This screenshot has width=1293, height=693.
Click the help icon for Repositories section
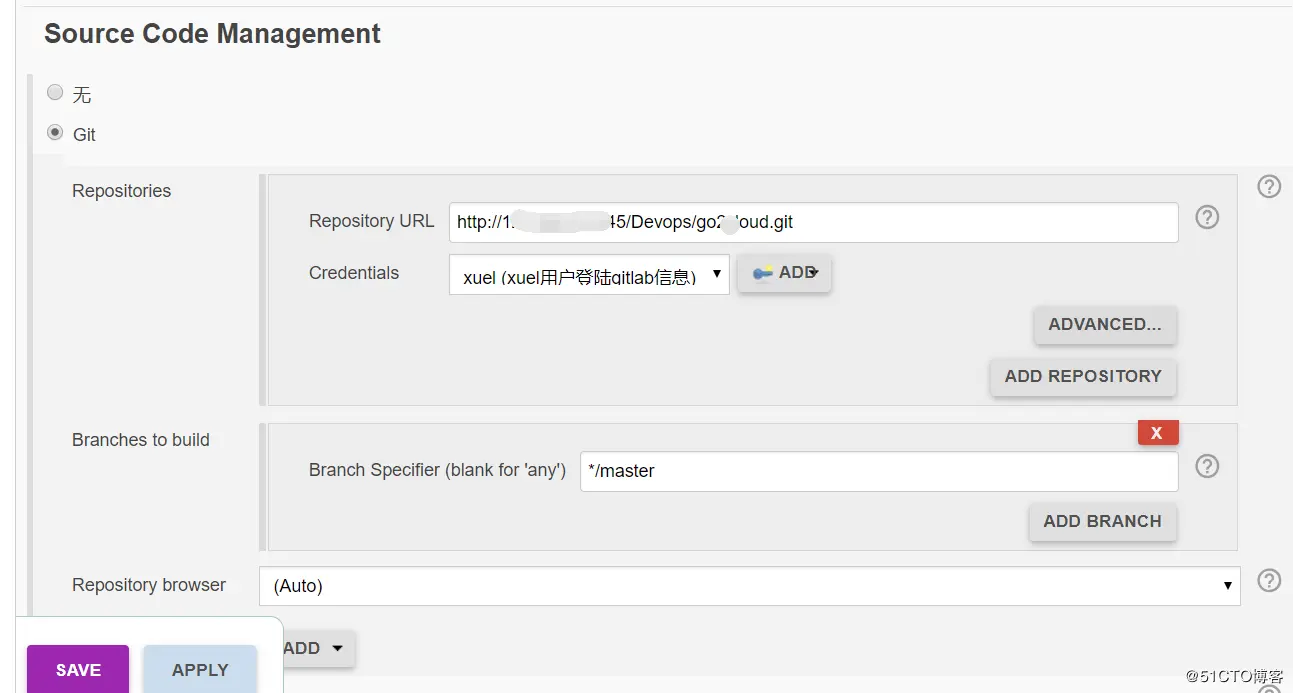click(1268, 187)
